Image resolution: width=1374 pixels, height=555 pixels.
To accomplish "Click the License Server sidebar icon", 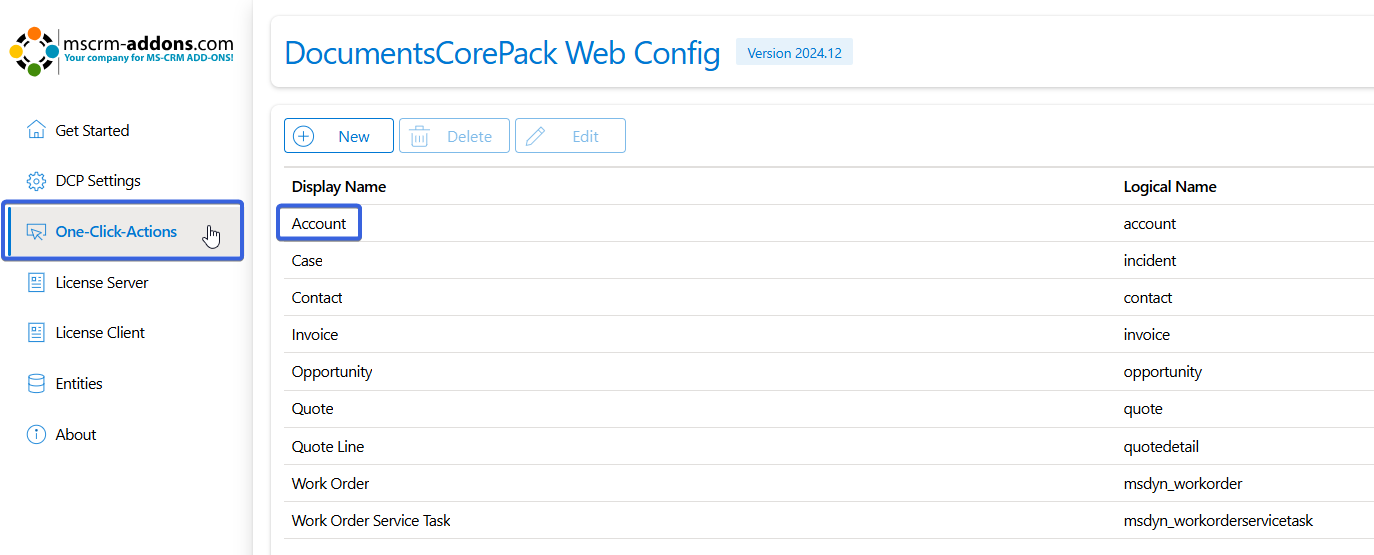I will [x=36, y=283].
